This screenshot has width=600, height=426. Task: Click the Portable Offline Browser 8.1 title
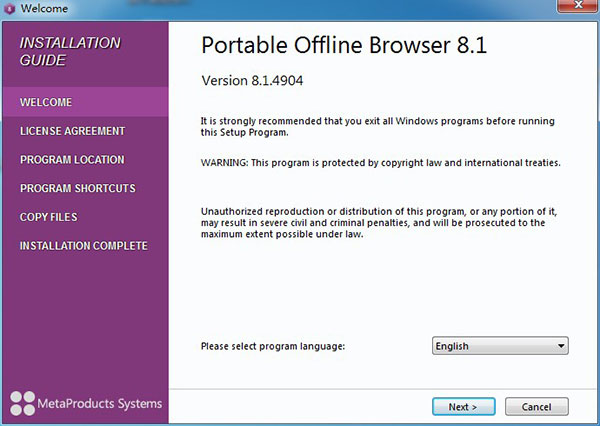[x=344, y=45]
